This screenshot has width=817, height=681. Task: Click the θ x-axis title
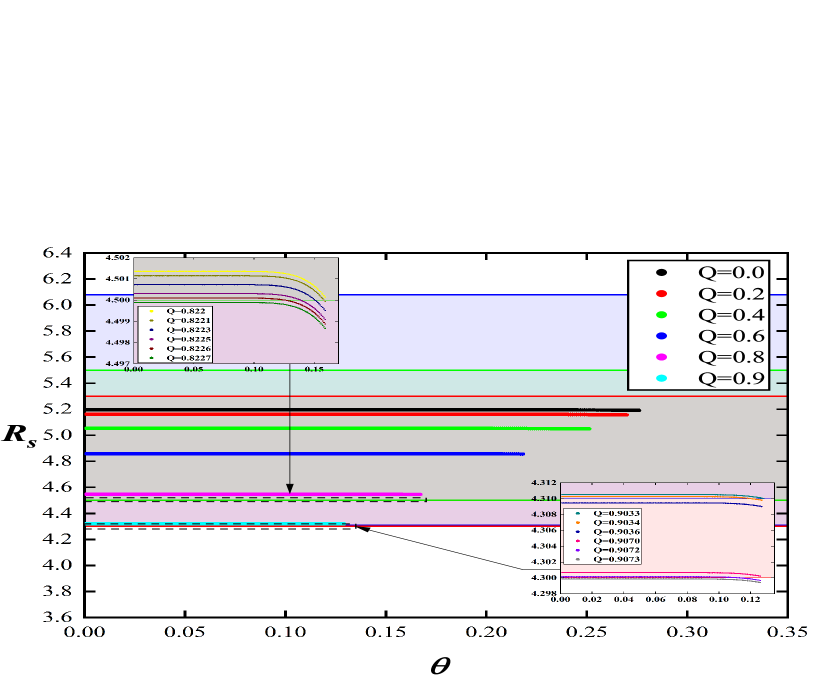[440, 665]
